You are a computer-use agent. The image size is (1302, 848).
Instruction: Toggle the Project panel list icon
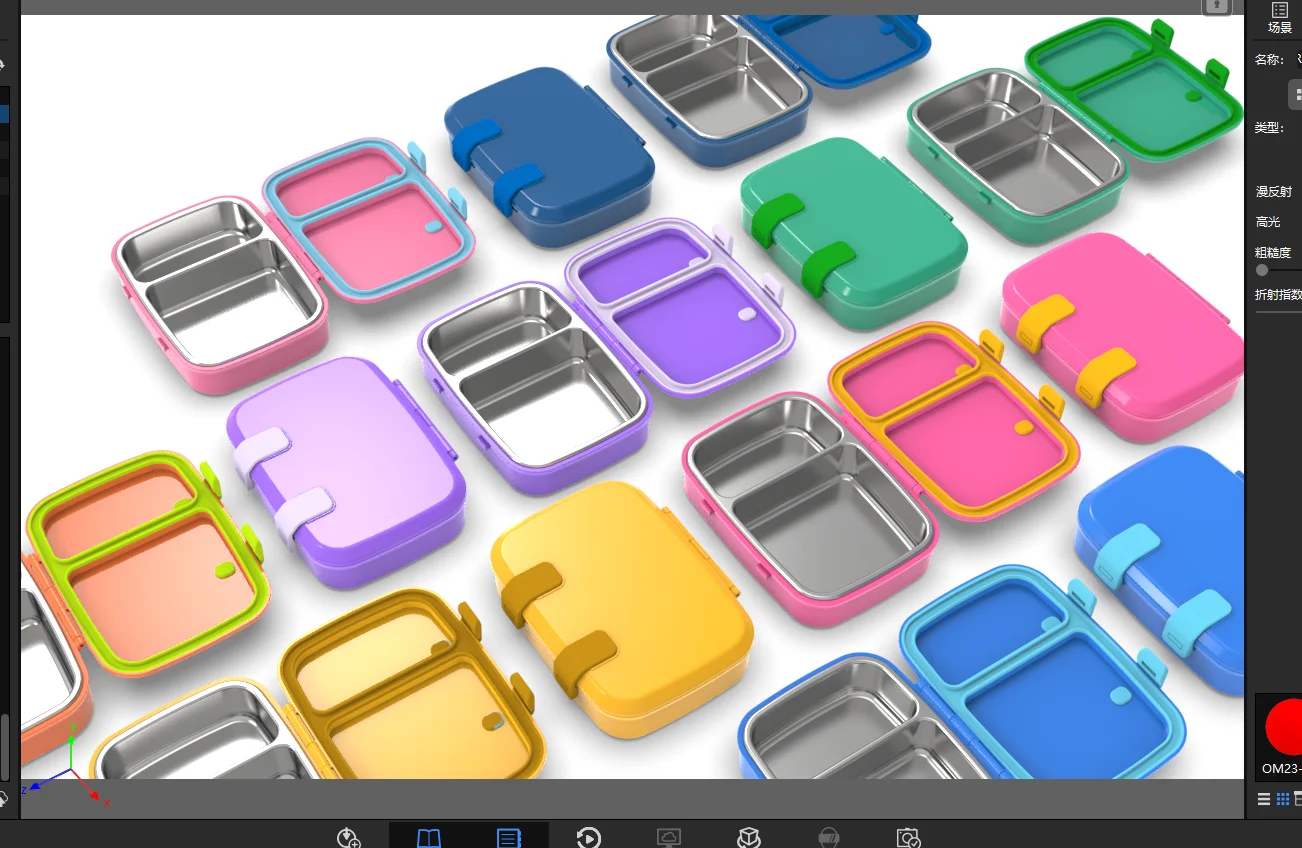coord(508,838)
